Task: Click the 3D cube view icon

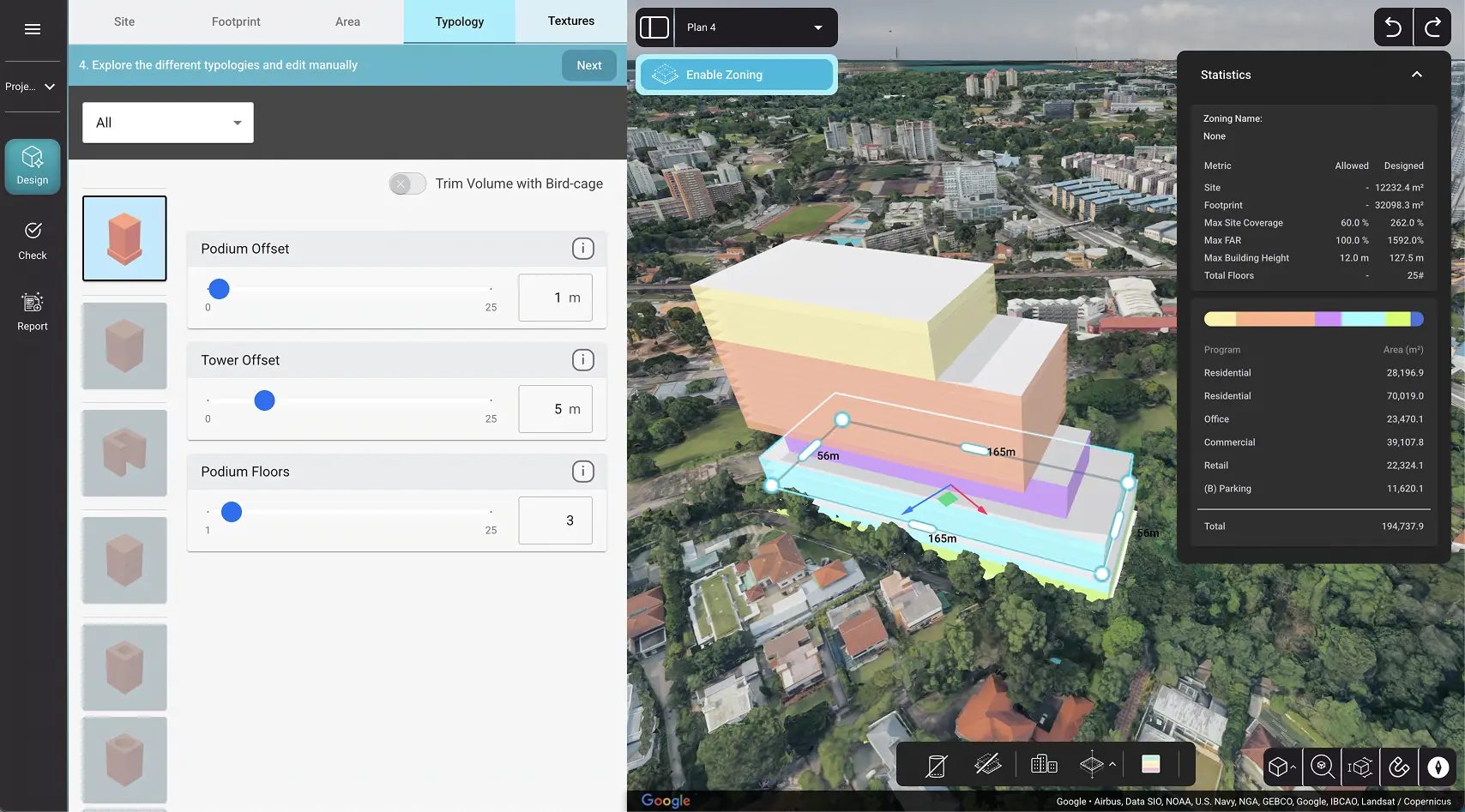Action: coord(1279,767)
